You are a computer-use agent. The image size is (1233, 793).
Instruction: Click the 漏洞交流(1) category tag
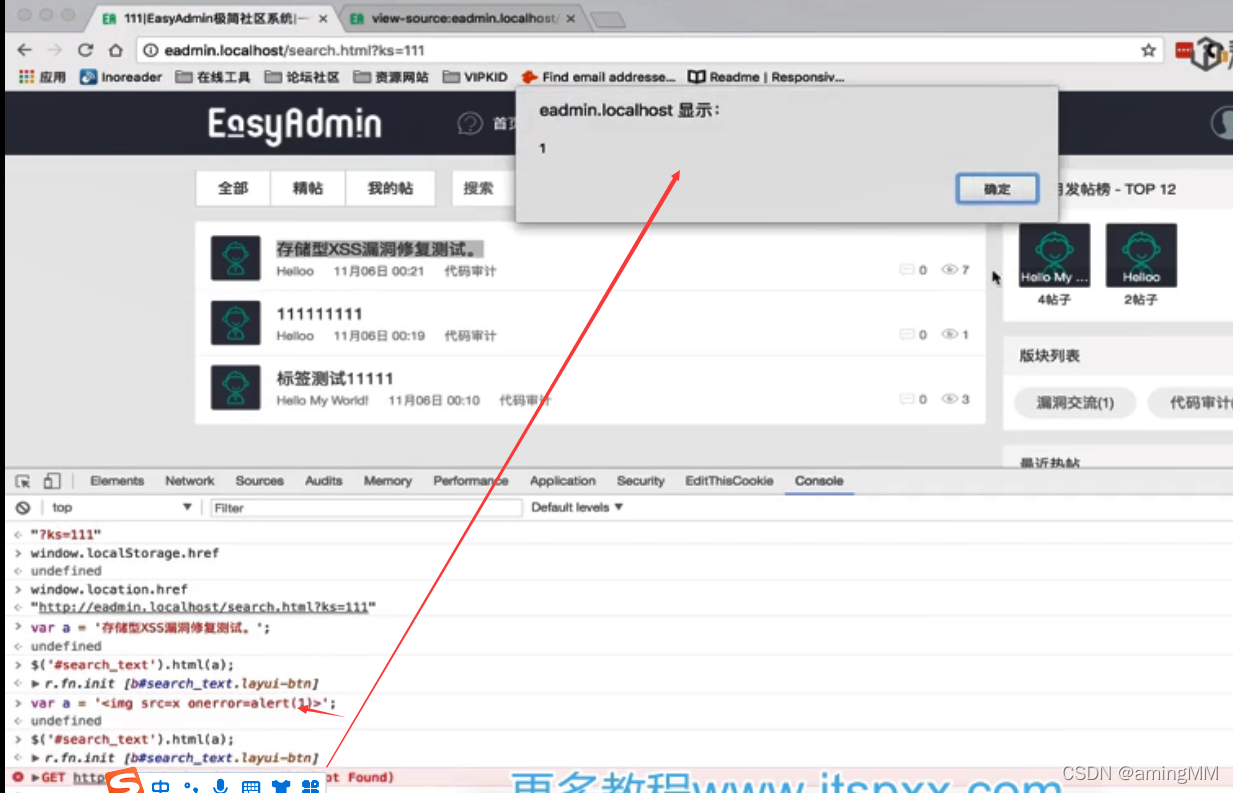pos(1075,403)
